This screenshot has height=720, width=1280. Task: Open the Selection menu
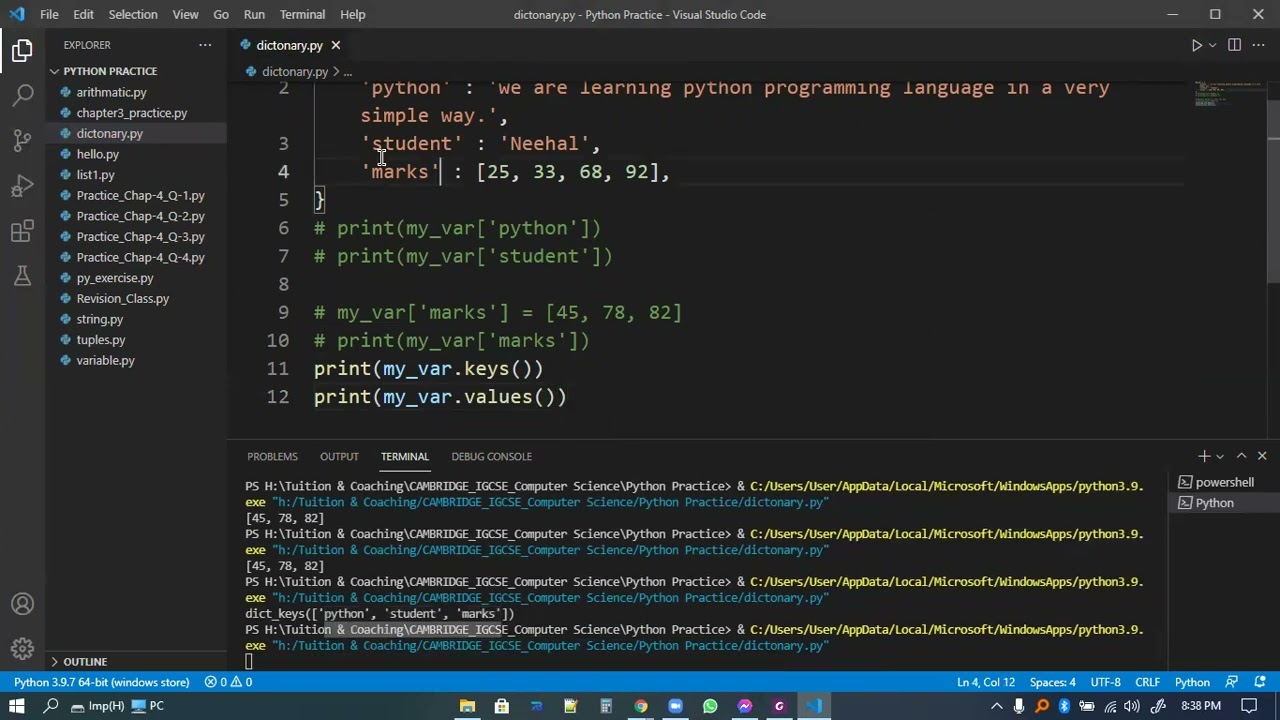[133, 14]
